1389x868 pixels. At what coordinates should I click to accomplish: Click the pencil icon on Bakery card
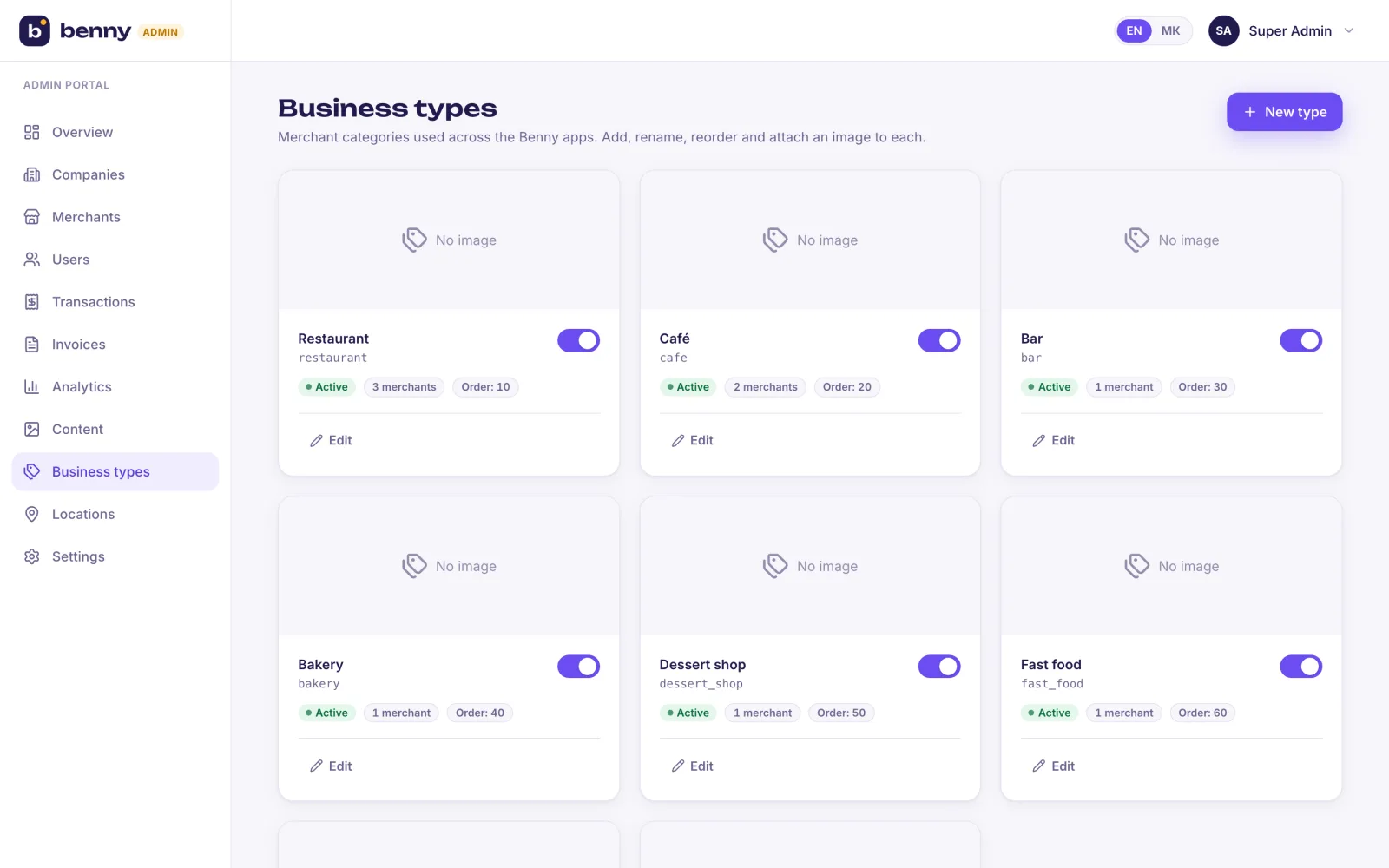click(x=317, y=766)
